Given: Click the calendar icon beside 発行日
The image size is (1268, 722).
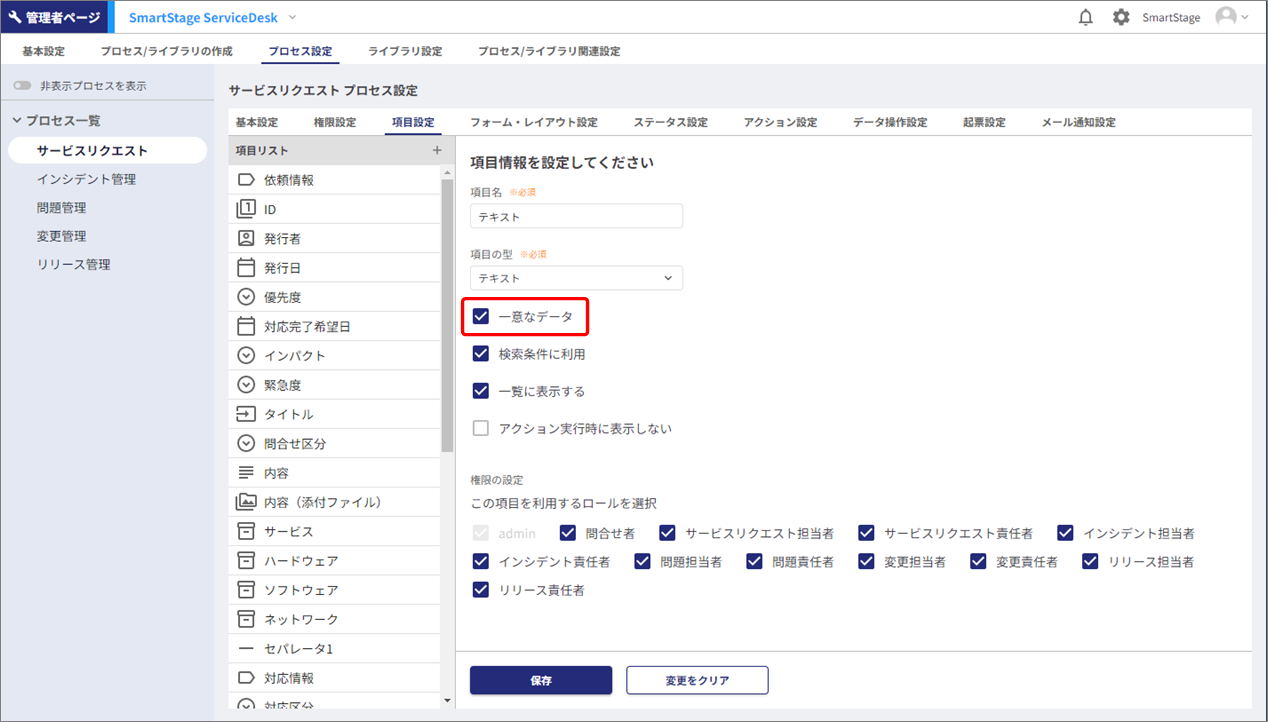Looking at the screenshot, I should click(x=246, y=268).
